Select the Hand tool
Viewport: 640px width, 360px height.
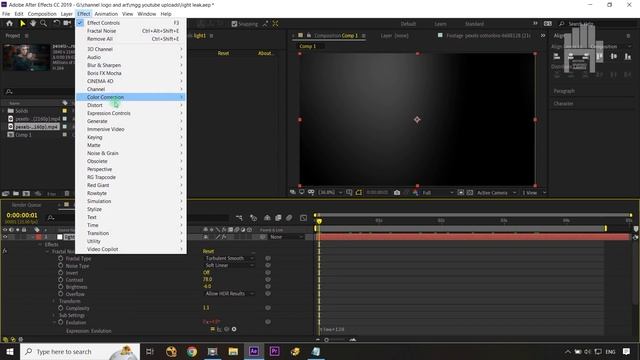tap(33, 23)
